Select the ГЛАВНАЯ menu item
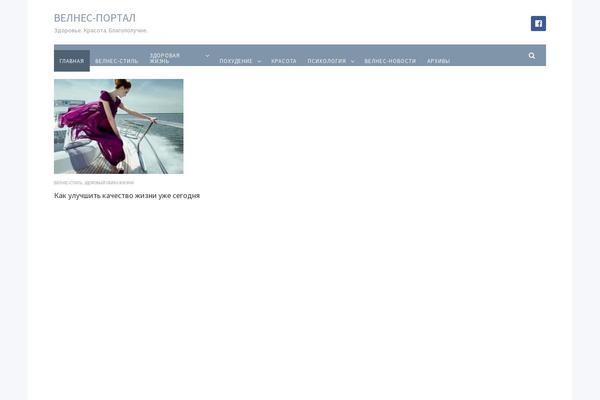Image resolution: width=600 pixels, height=400 pixels. [x=72, y=61]
